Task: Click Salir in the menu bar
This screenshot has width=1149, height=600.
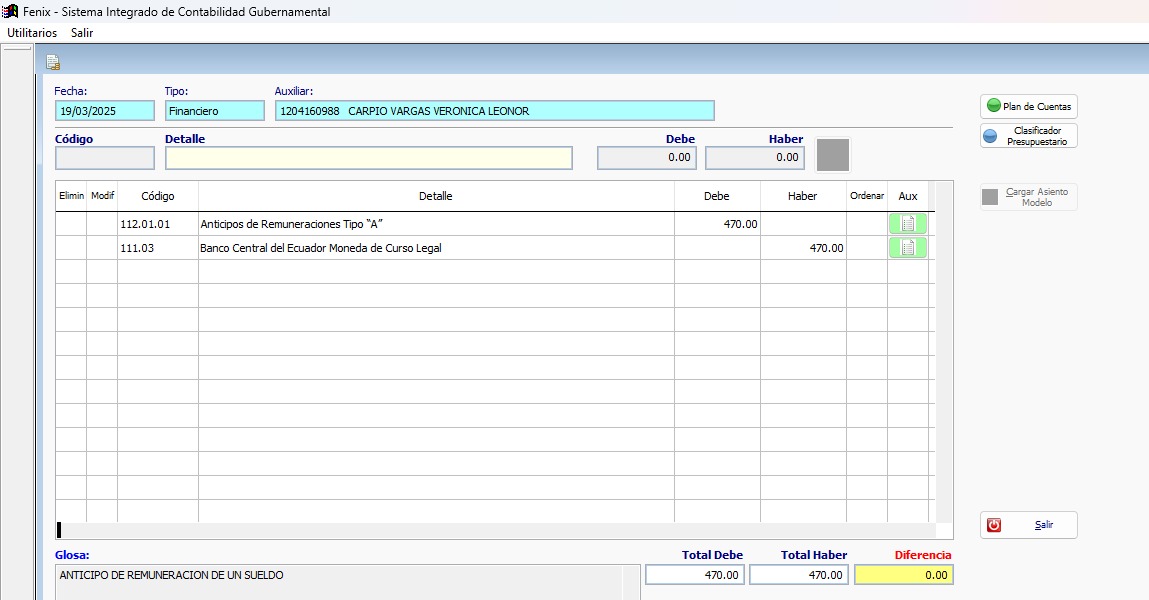Action: [82, 32]
